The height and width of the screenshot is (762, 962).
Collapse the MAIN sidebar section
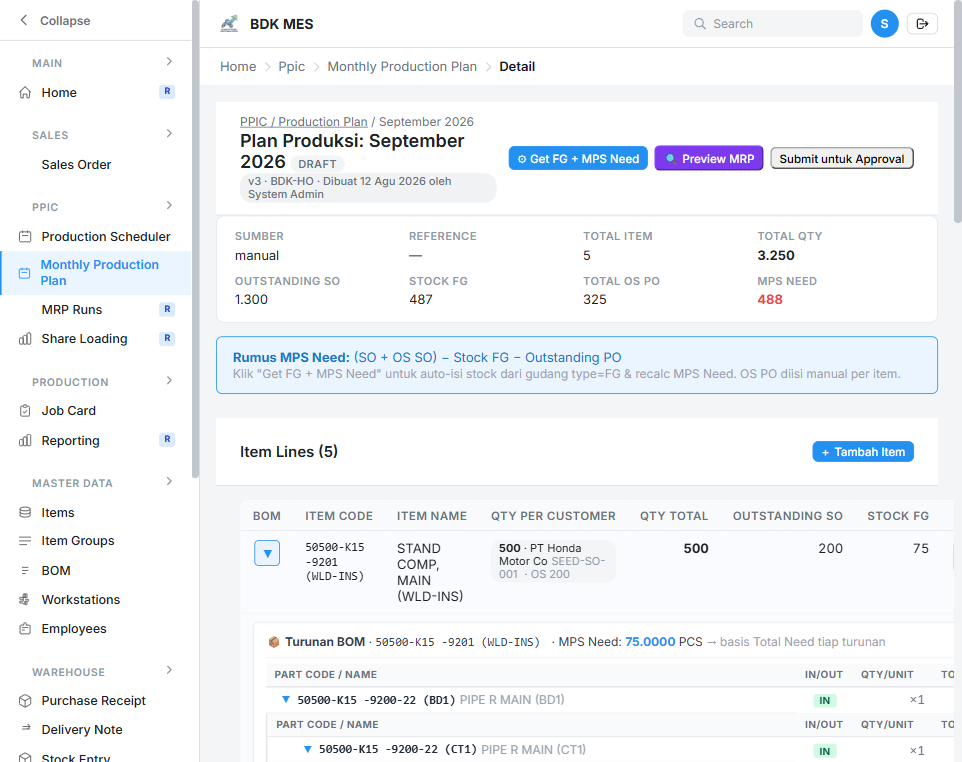[169, 61]
